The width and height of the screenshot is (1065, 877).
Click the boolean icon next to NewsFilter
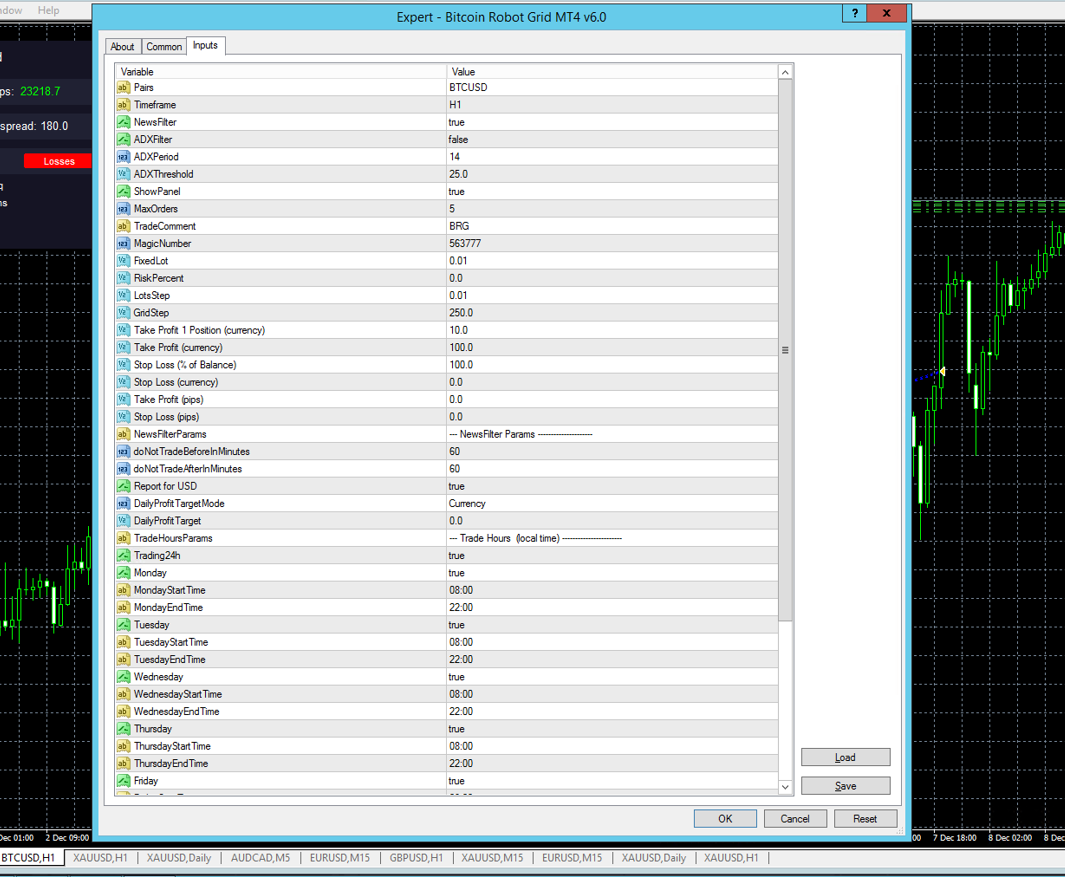[x=124, y=122]
